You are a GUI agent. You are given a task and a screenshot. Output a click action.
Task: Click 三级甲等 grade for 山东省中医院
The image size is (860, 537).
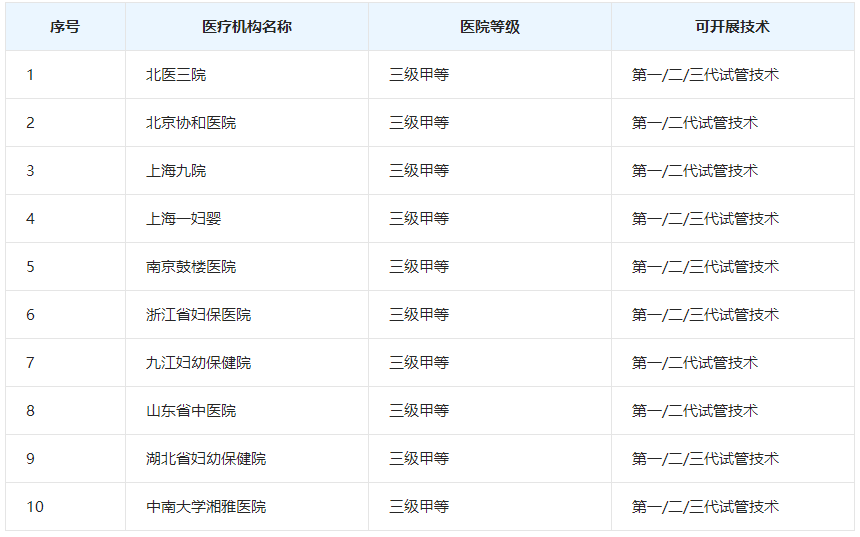[x=419, y=411]
